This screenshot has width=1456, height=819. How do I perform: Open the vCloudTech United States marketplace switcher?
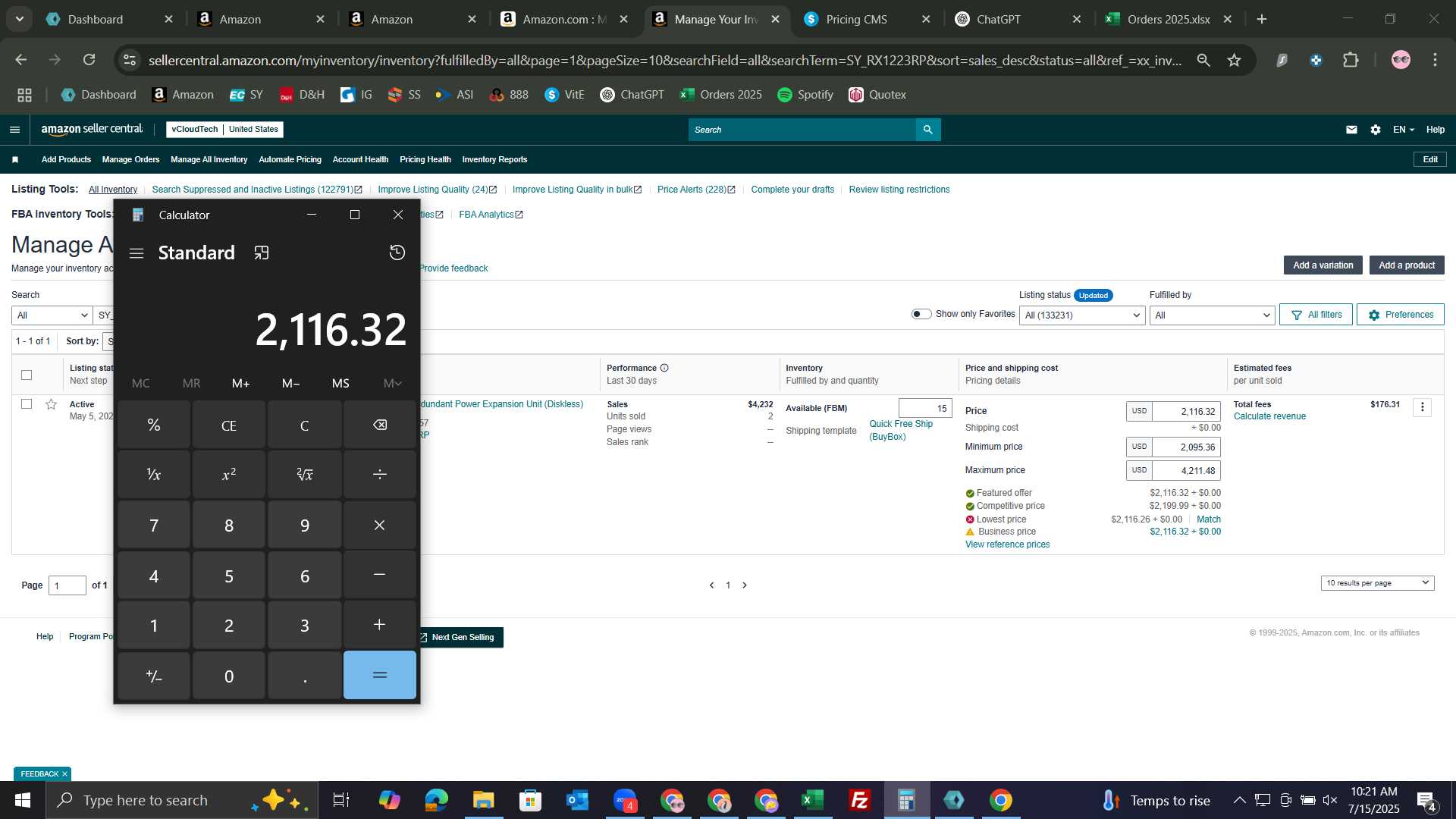pyautogui.click(x=224, y=130)
